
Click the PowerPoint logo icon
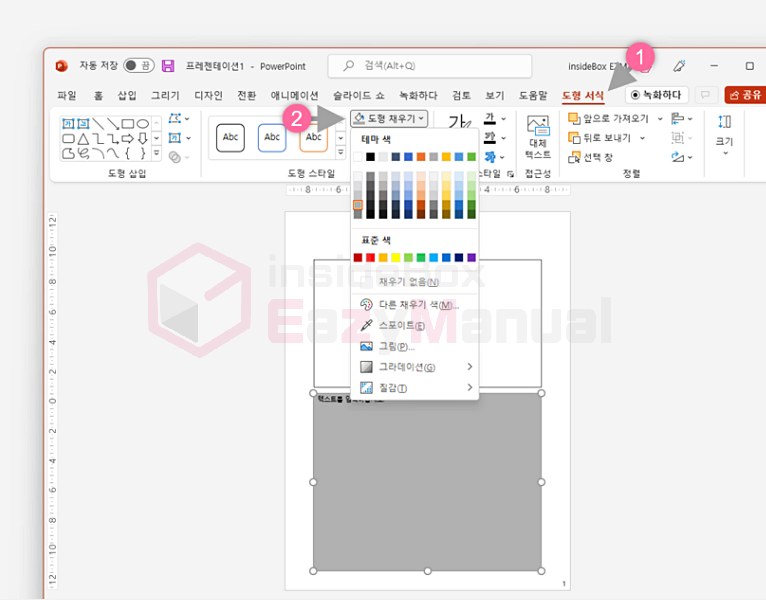pyautogui.click(x=62, y=65)
